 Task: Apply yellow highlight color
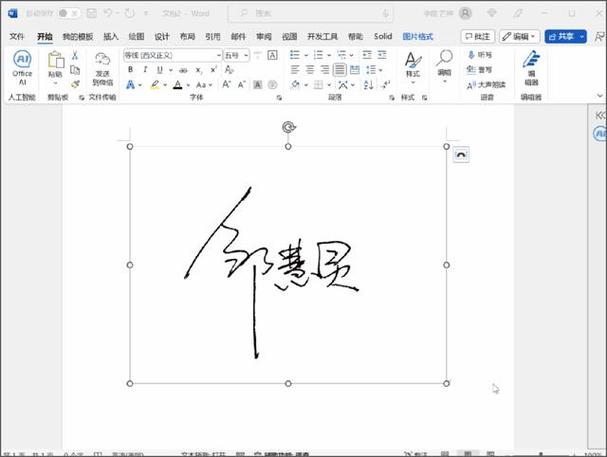(x=155, y=85)
